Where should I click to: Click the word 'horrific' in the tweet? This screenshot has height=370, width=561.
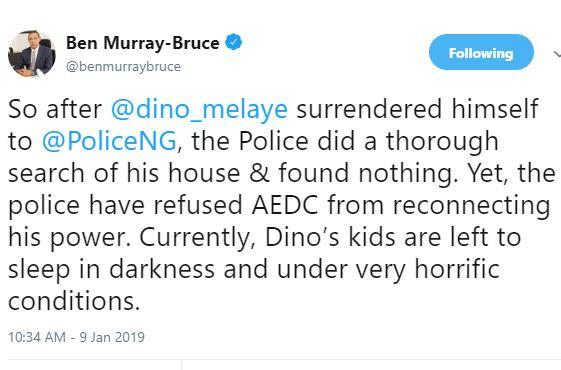[457, 269]
